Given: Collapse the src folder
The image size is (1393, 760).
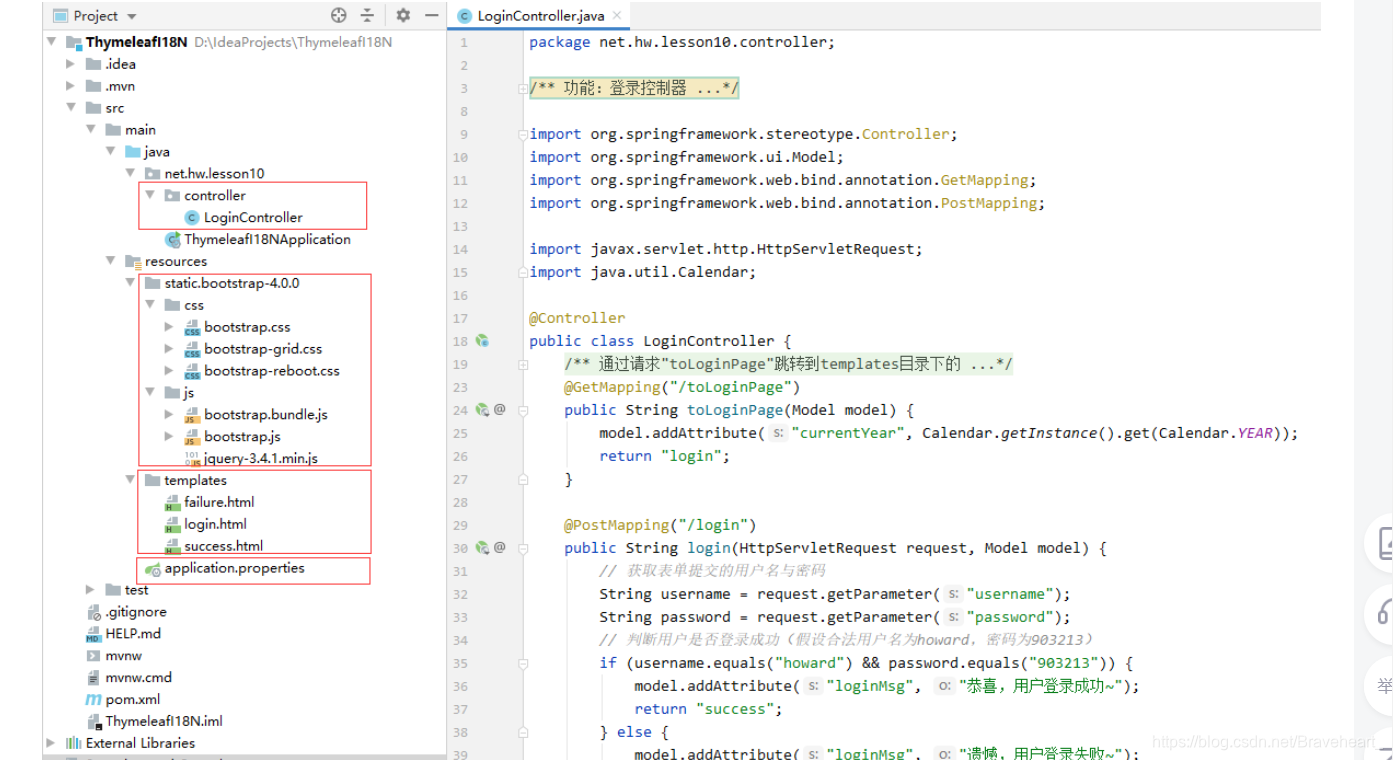Looking at the screenshot, I should (x=70, y=108).
